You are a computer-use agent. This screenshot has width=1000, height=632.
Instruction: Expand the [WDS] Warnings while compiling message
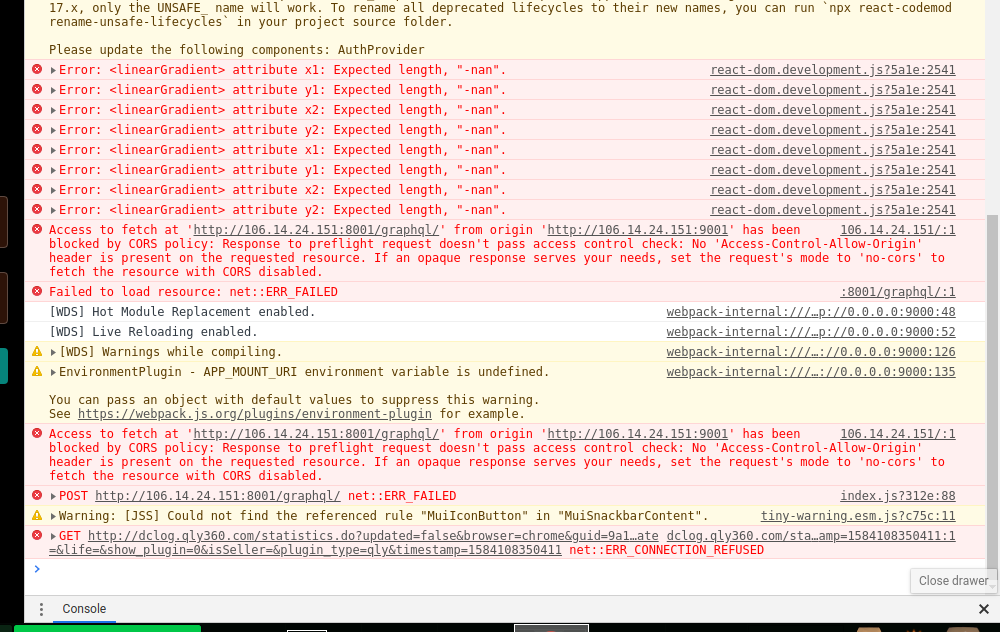(x=54, y=352)
